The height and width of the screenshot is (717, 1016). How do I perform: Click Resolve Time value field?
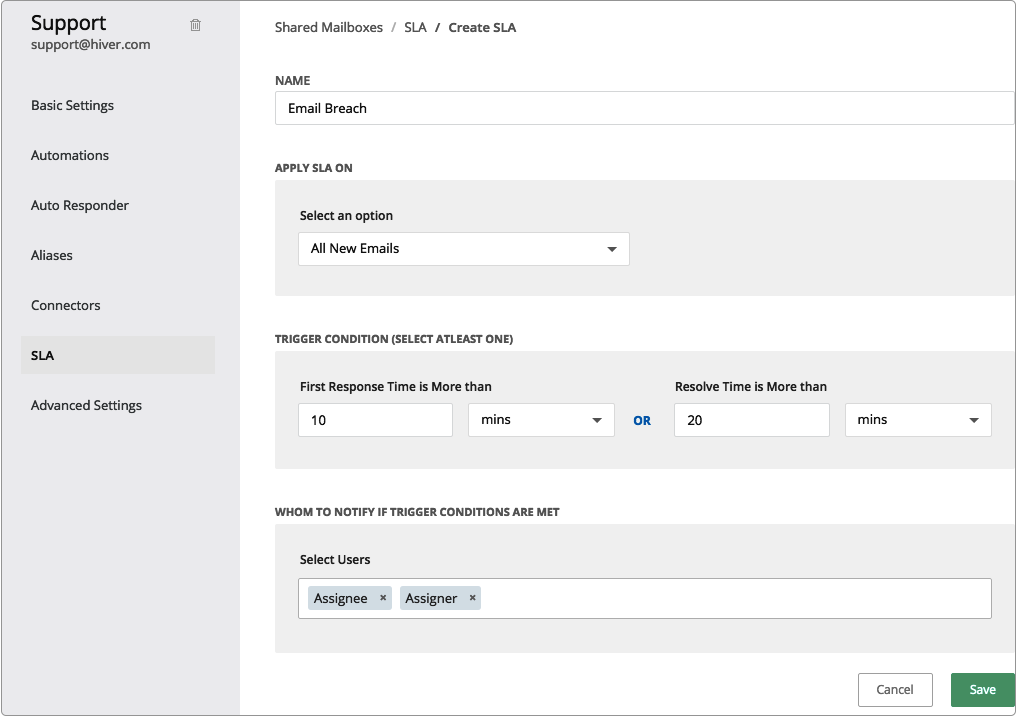click(752, 420)
